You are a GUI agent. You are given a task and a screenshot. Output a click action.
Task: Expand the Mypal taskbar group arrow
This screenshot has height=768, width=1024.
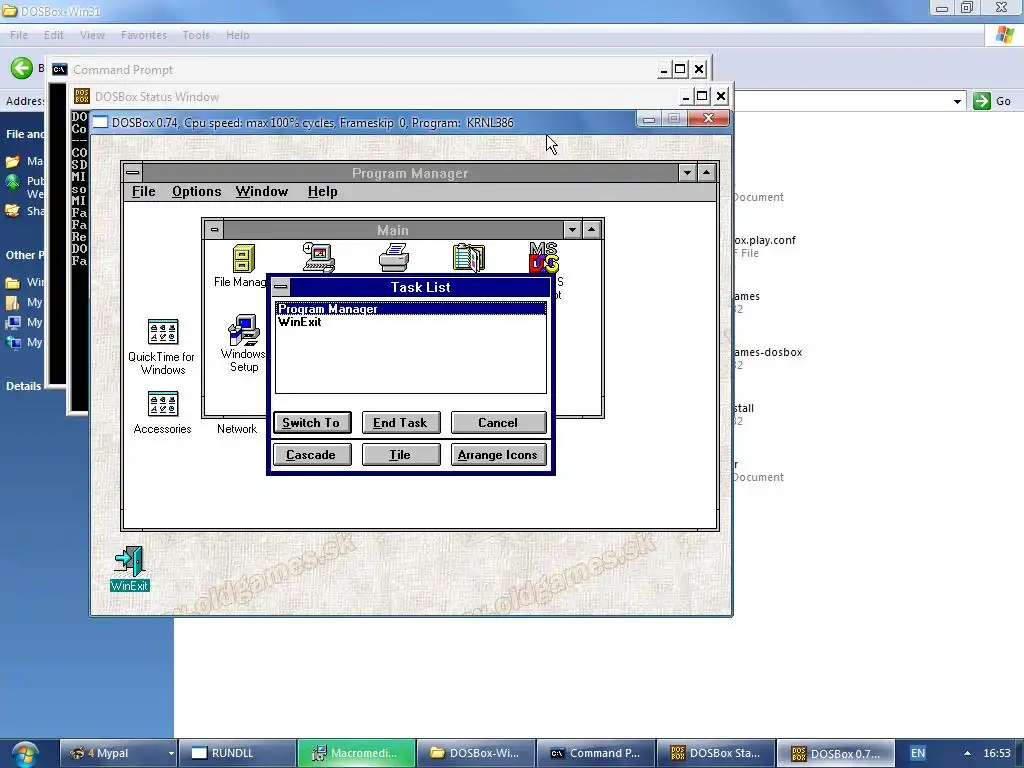[x=171, y=754]
